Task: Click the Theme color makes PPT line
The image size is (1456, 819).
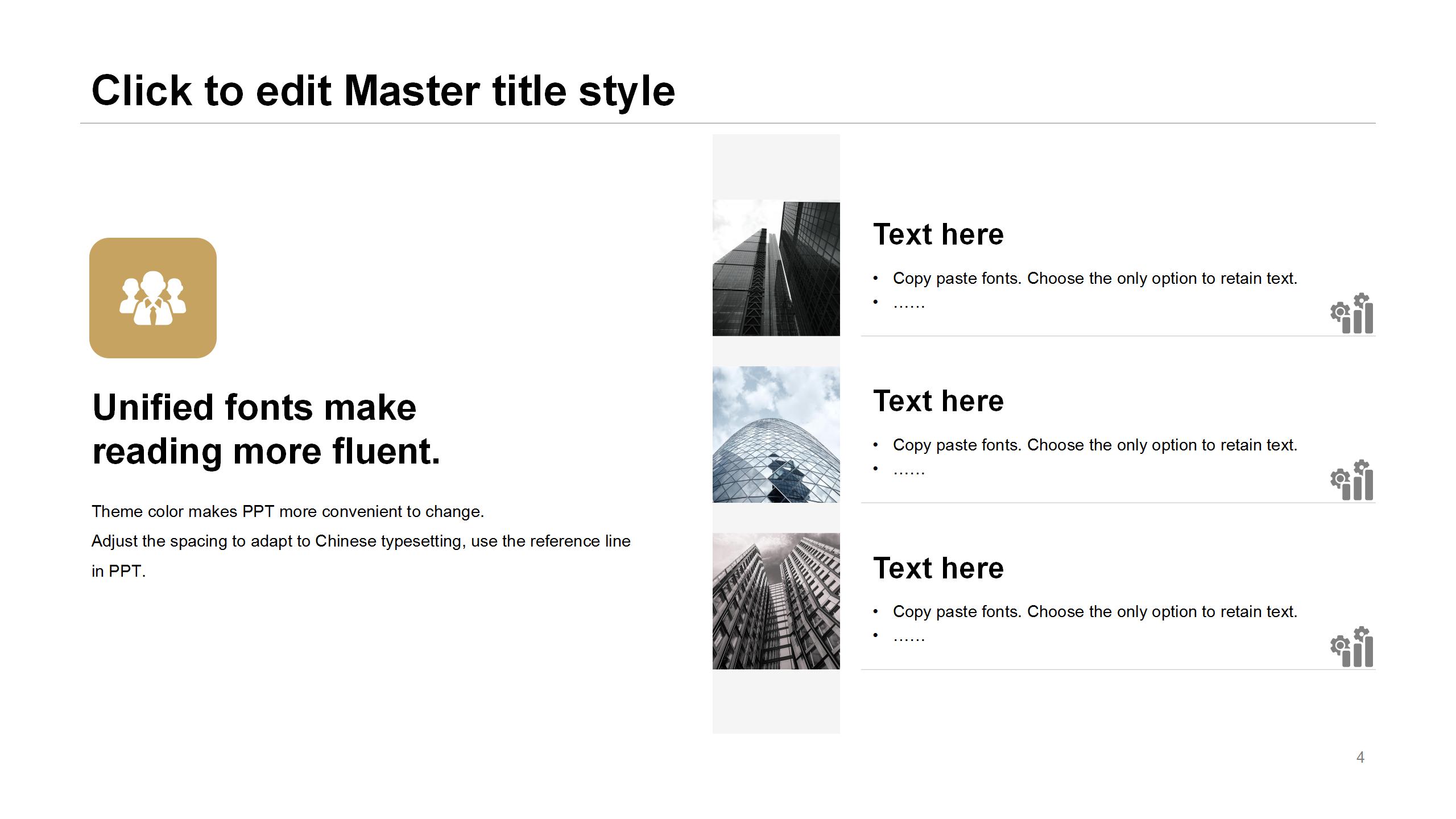Action: click(288, 511)
